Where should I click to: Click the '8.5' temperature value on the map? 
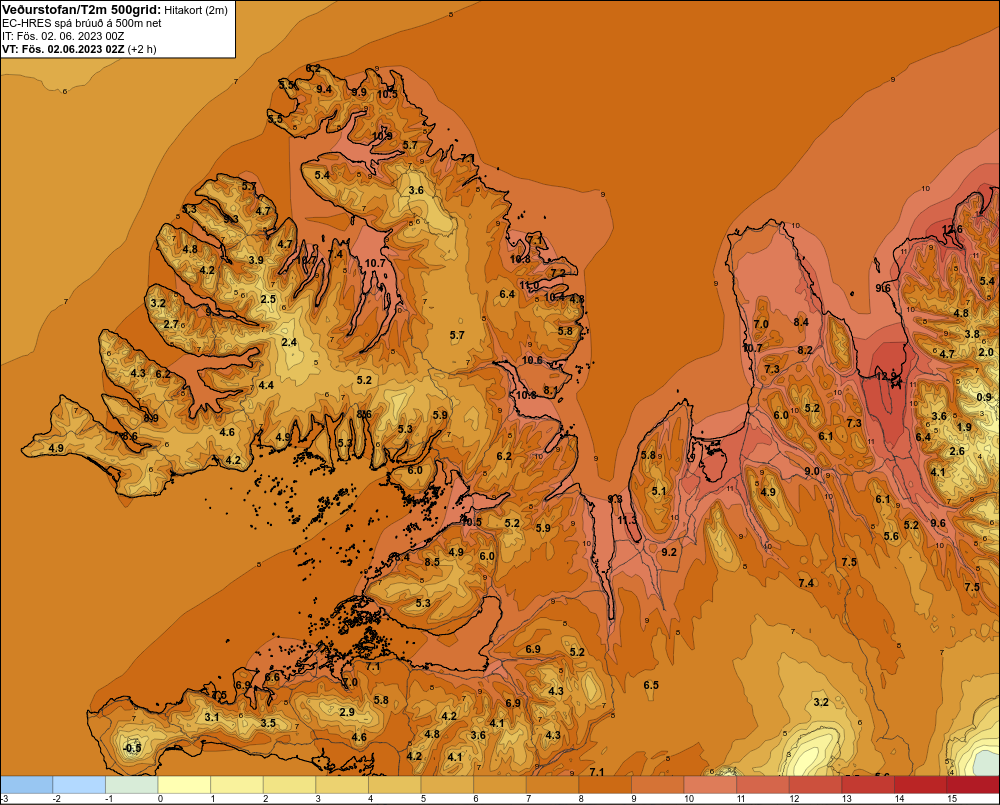432,562
